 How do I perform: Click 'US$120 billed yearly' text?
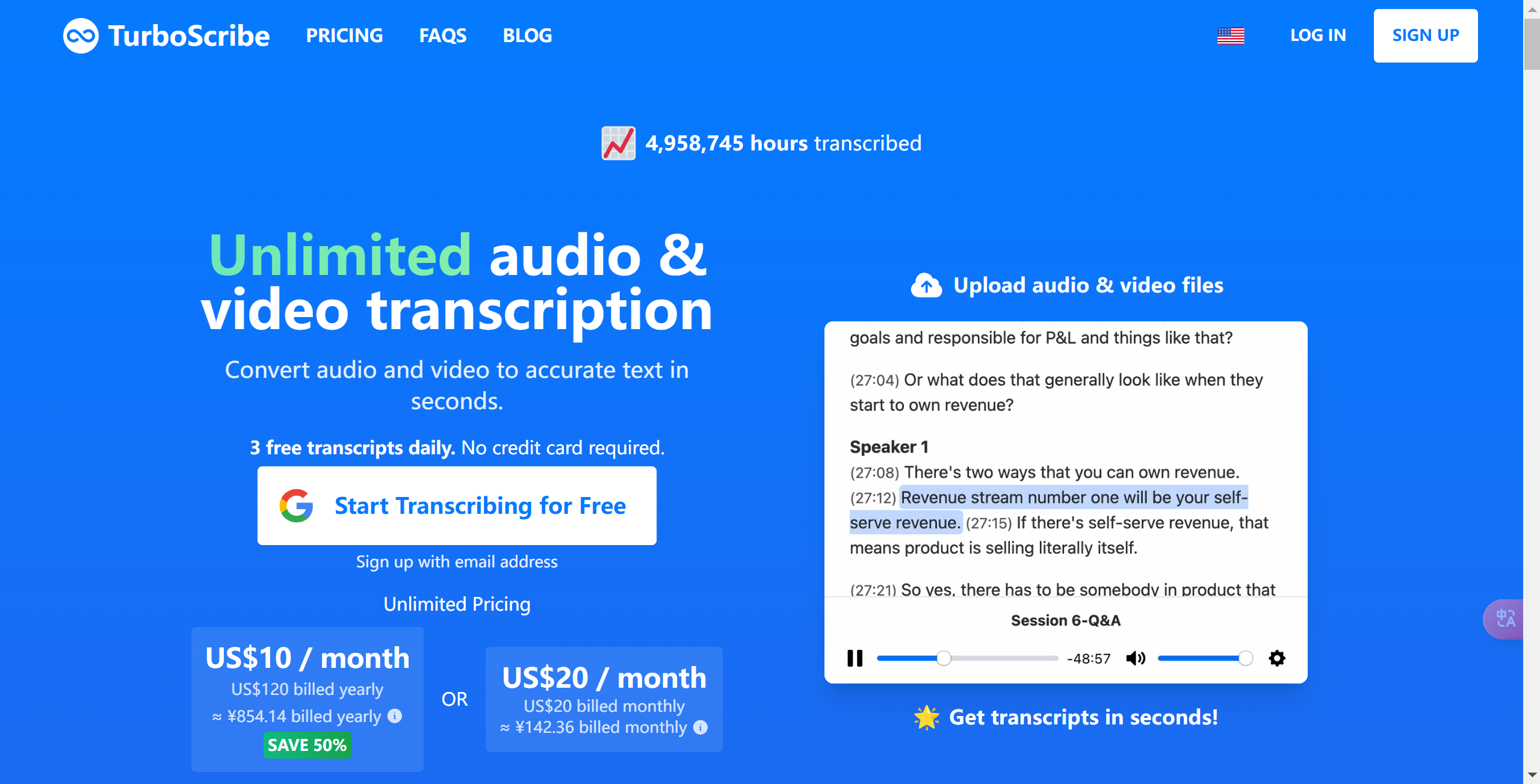coord(307,689)
